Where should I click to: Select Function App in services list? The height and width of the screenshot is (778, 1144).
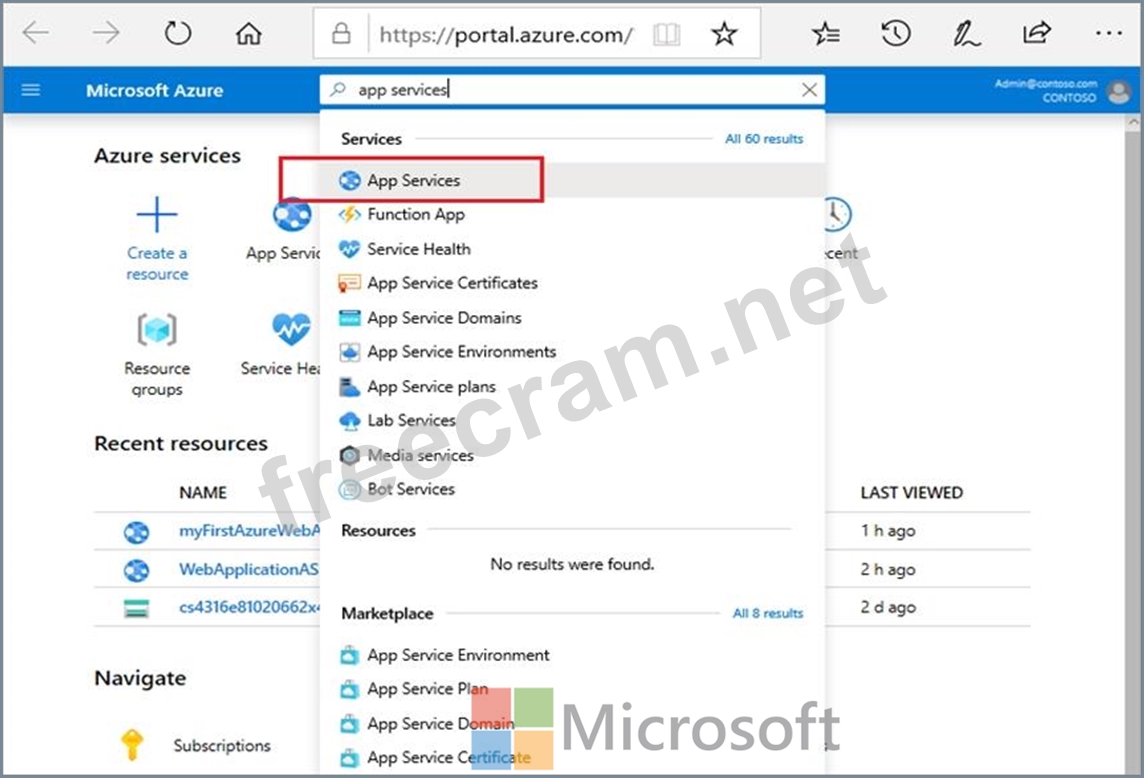click(x=415, y=215)
